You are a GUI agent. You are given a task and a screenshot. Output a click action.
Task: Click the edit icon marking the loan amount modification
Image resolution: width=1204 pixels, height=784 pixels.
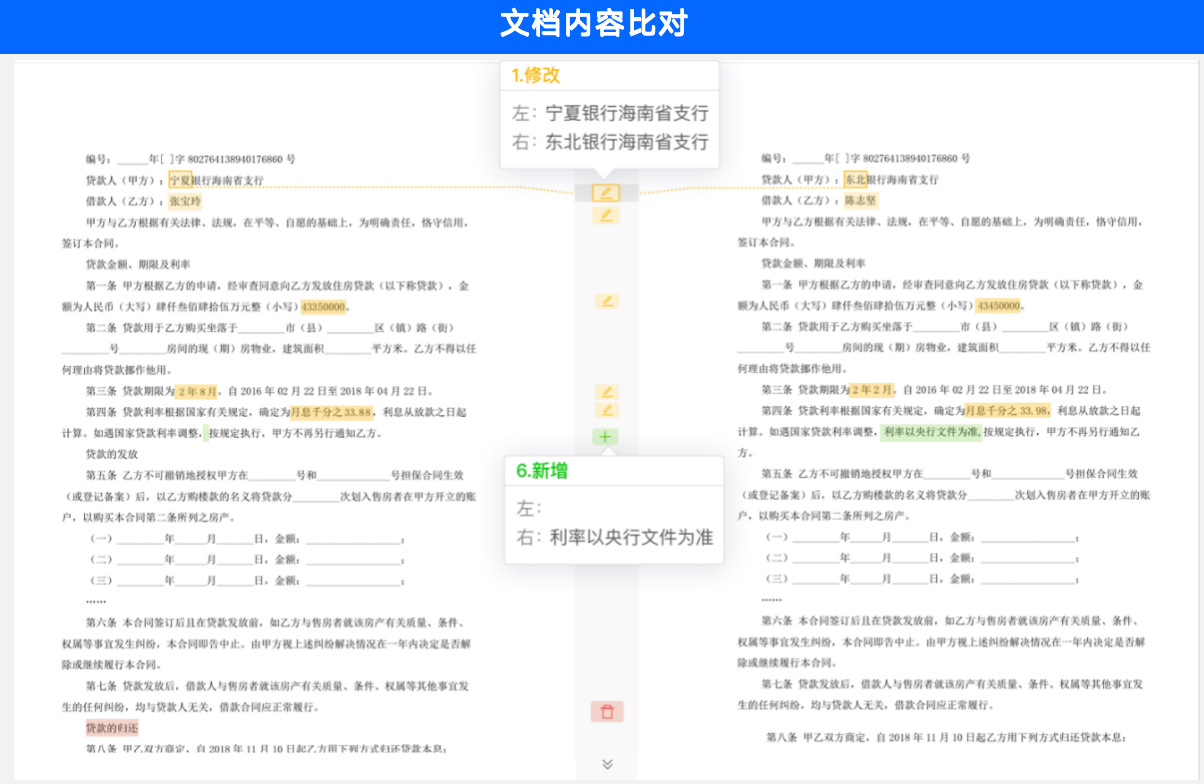[605, 299]
